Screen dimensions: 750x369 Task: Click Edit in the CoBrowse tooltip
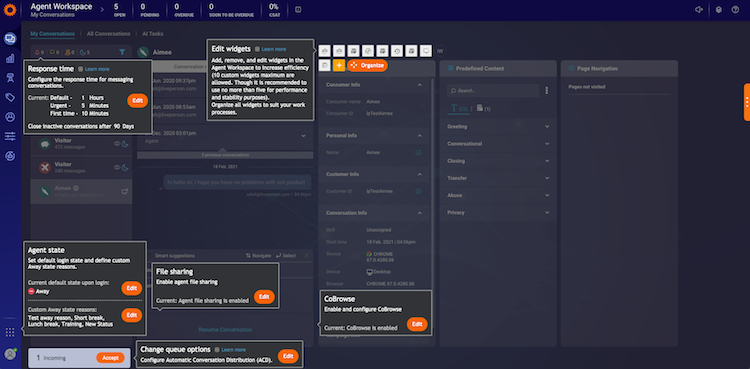point(417,324)
